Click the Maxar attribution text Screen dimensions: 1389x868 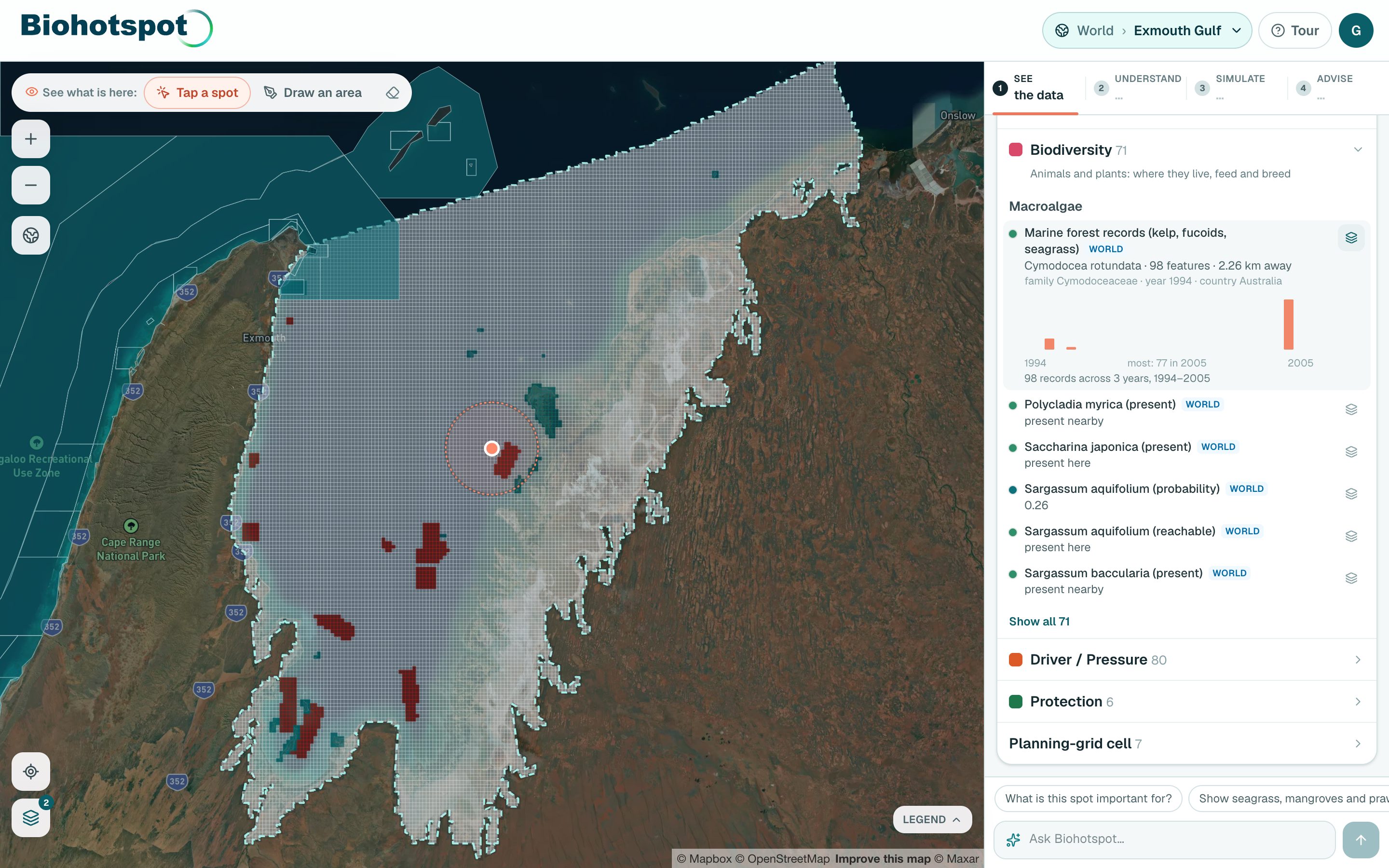[x=956, y=859]
